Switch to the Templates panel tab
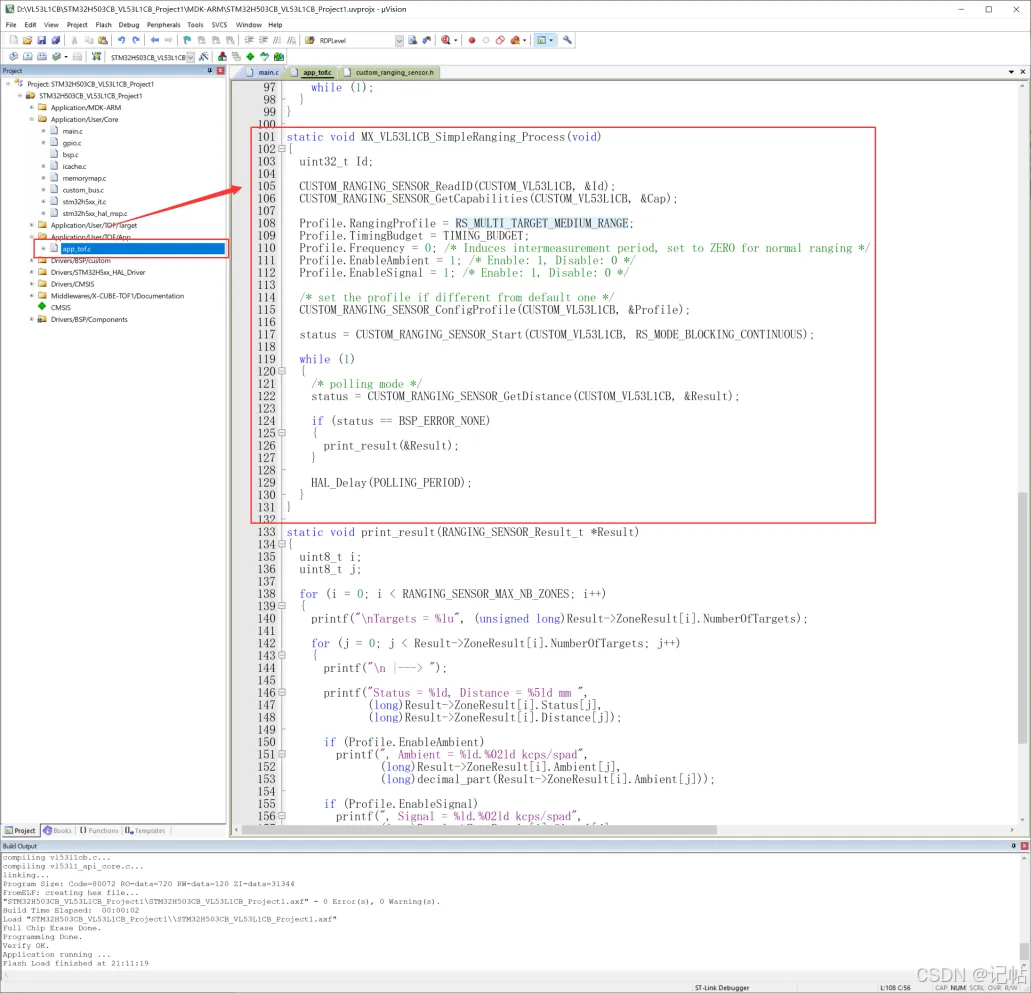The image size is (1031, 993). click(x=145, y=831)
